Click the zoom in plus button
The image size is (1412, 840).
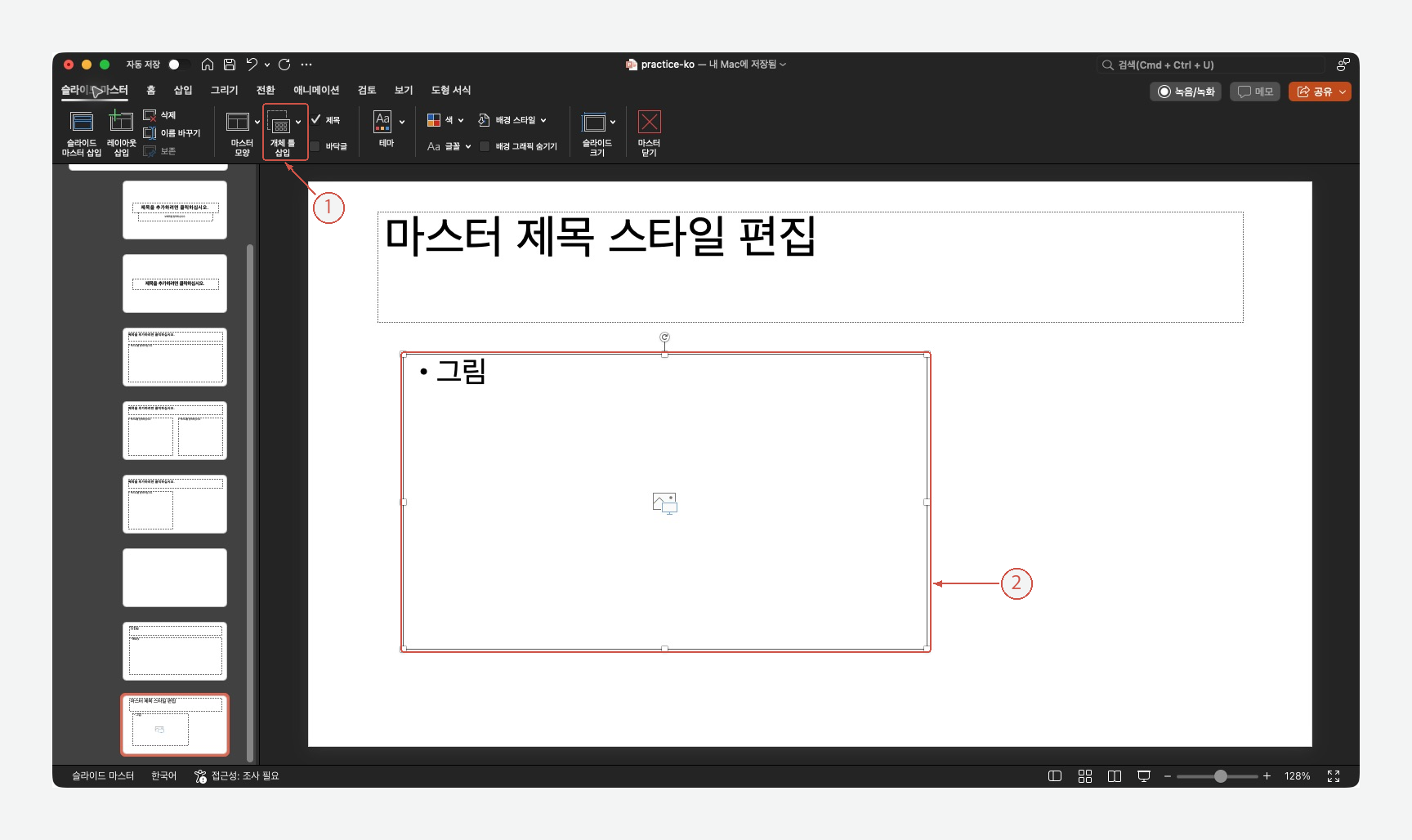pyautogui.click(x=1267, y=776)
